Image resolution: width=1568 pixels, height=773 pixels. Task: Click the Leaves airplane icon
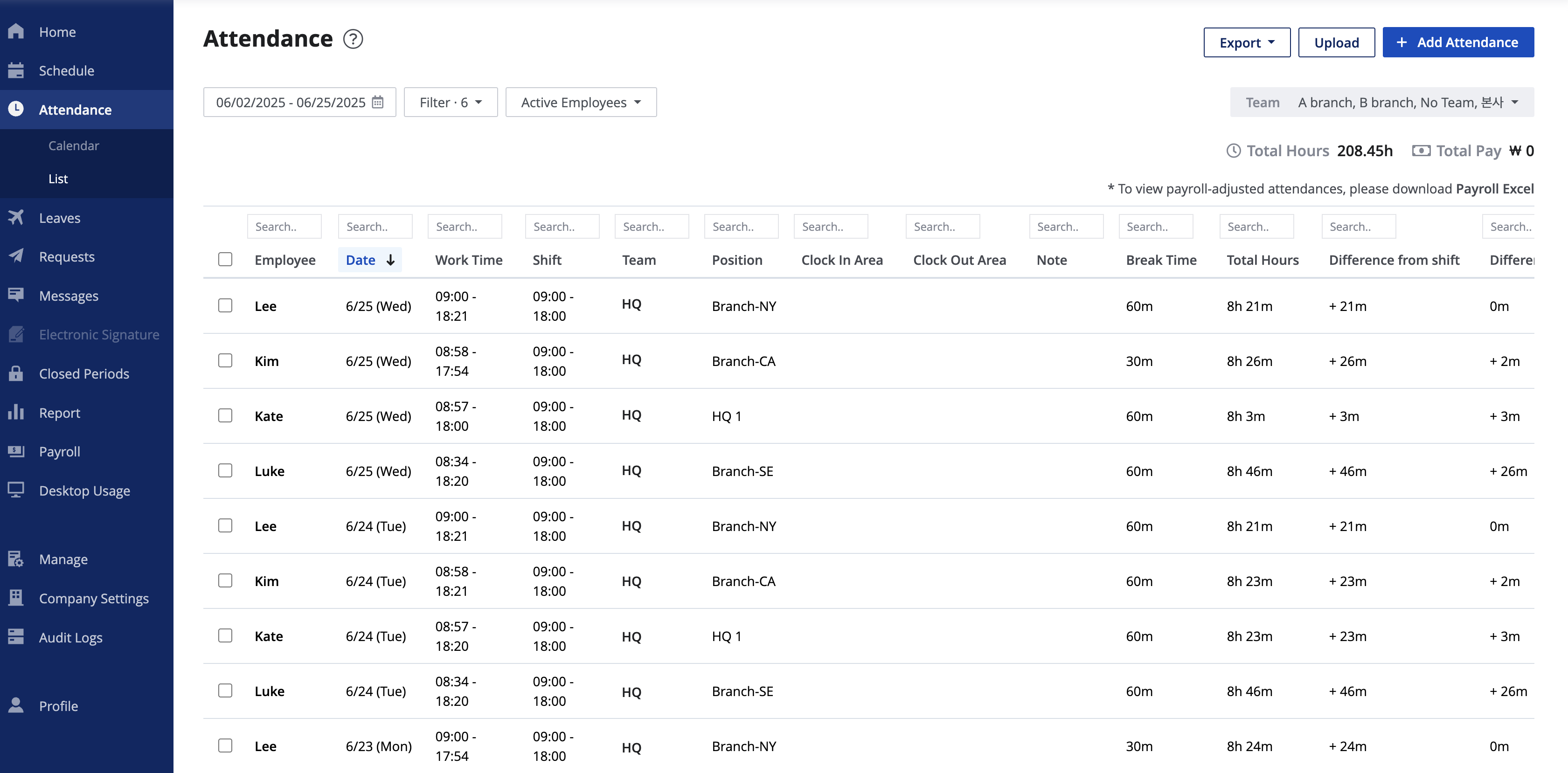coord(16,217)
